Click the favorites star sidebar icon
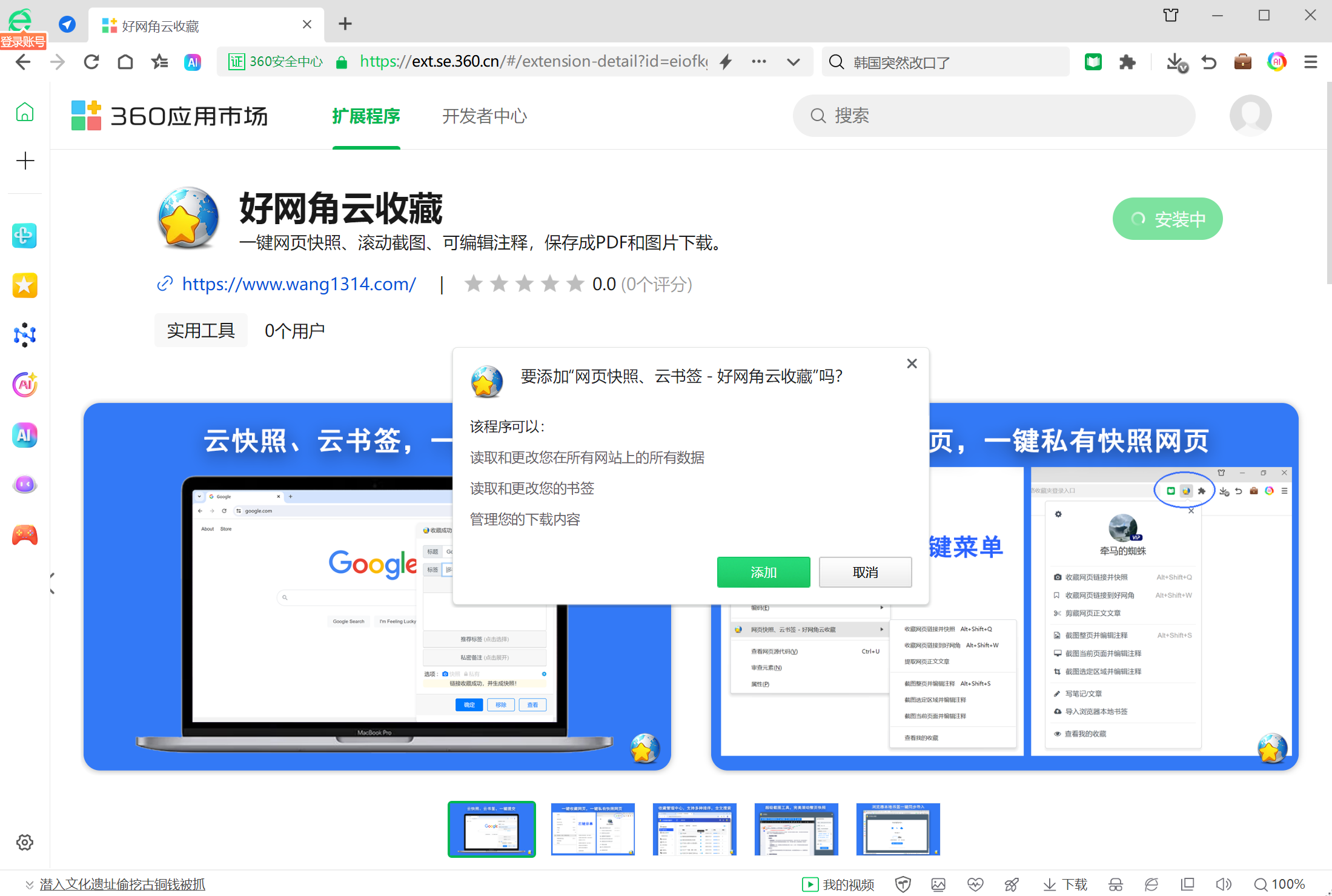This screenshot has height=896, width=1332. point(25,285)
